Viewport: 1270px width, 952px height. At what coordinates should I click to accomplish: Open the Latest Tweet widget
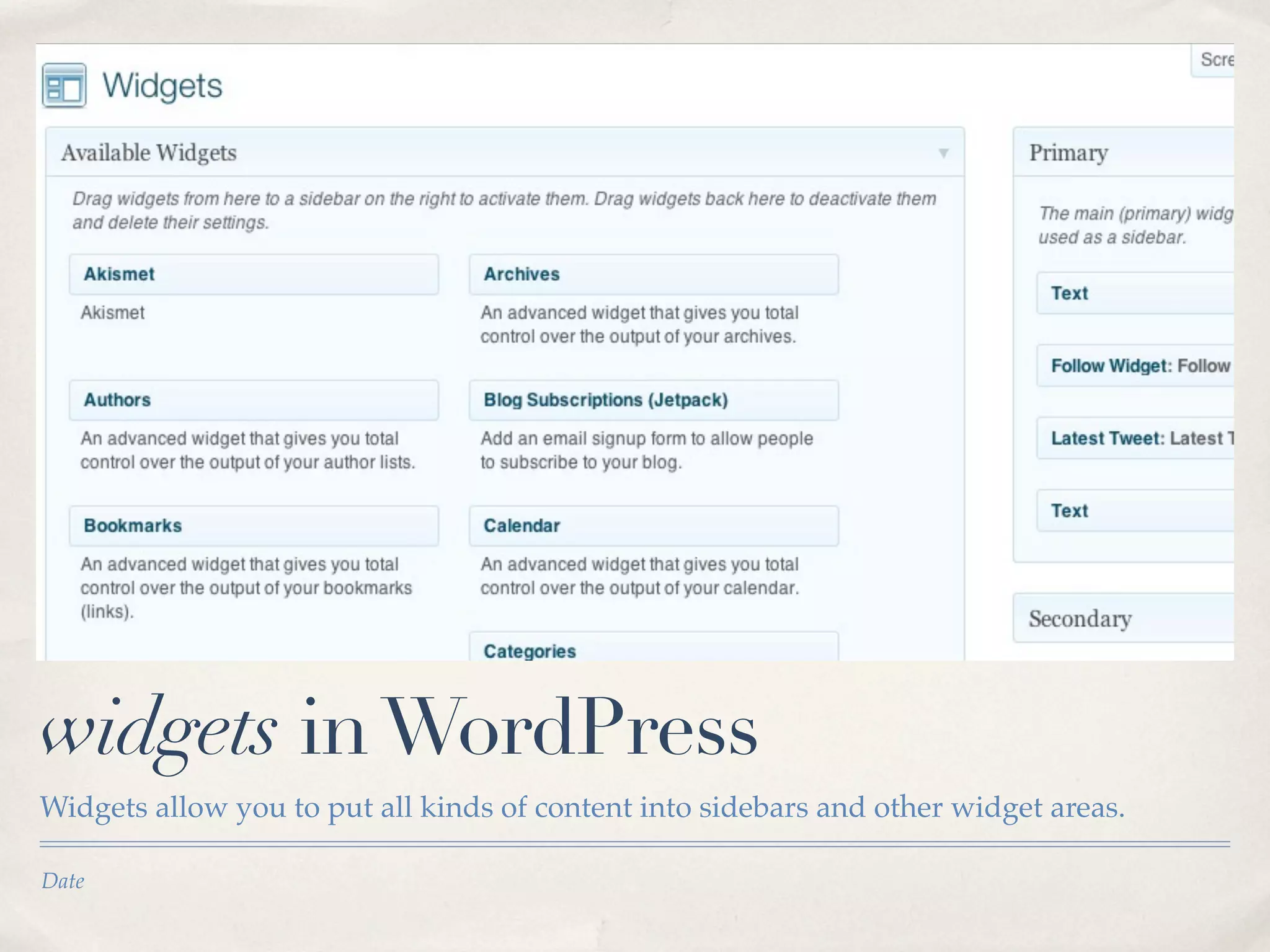pyautogui.click(x=1135, y=438)
